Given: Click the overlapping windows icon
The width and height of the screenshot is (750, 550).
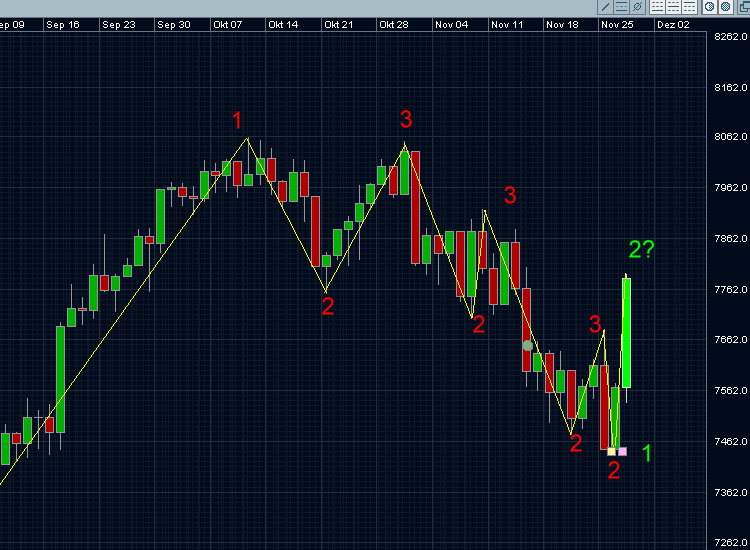Looking at the screenshot, I should [744, 7].
